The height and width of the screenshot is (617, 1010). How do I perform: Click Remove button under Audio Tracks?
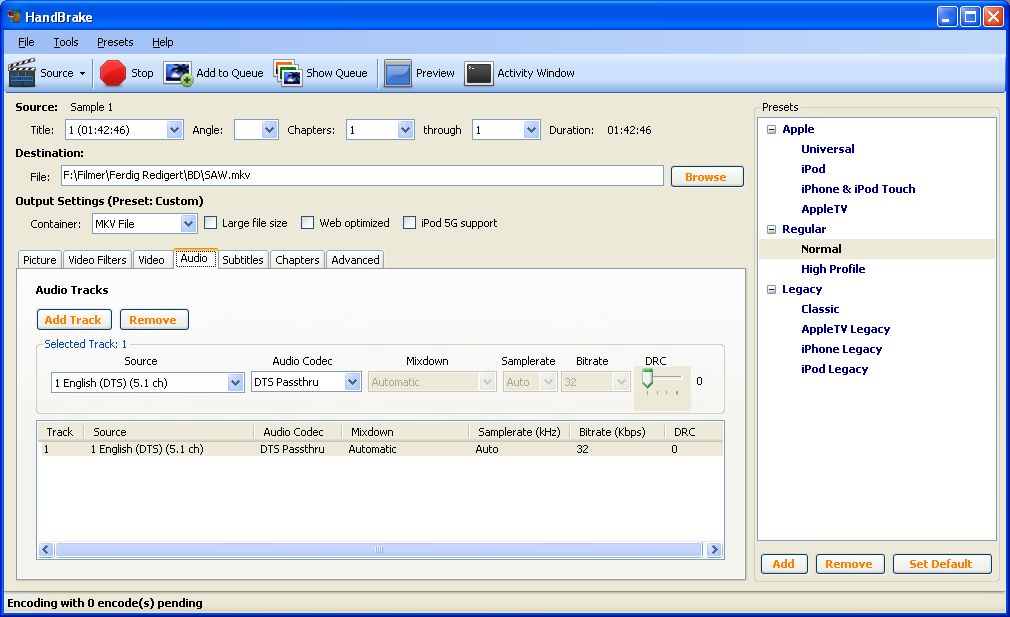(x=153, y=319)
